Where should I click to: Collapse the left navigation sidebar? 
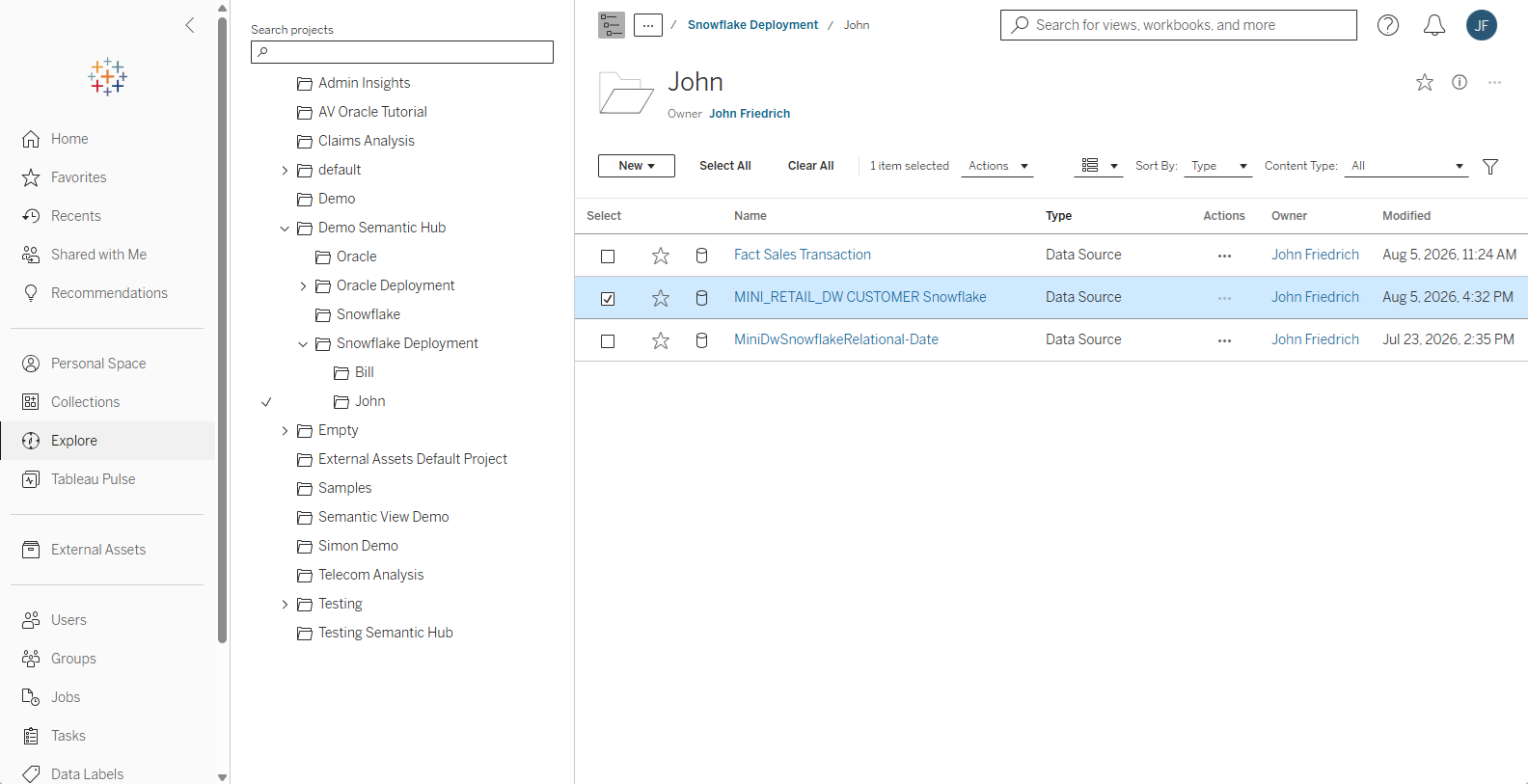coord(190,25)
